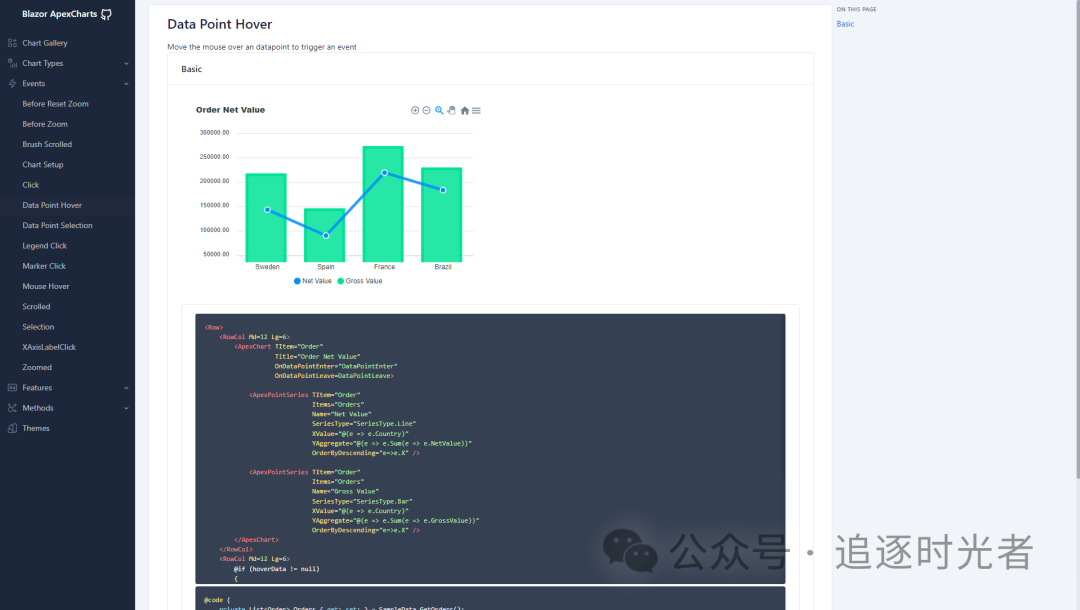The width and height of the screenshot is (1080, 610).
Task: Click the zoom in plus icon on chart
Action: click(415, 110)
